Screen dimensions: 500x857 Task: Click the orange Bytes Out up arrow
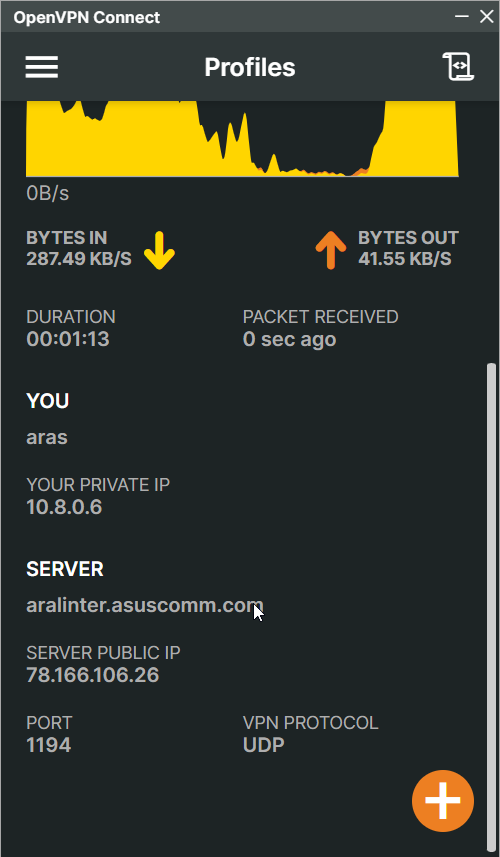tap(331, 250)
